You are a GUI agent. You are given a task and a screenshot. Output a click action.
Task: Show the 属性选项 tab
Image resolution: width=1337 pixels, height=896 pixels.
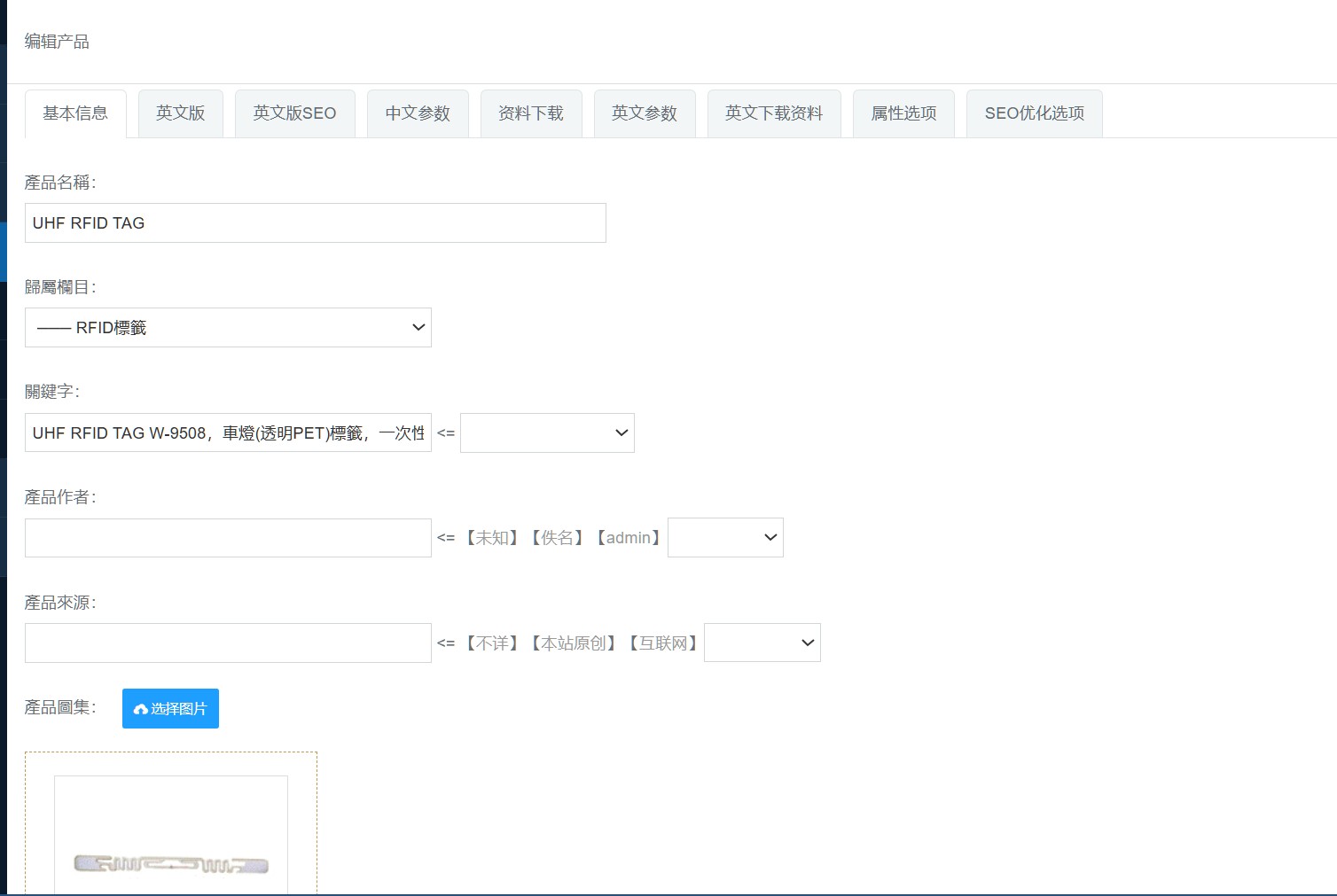[903, 113]
